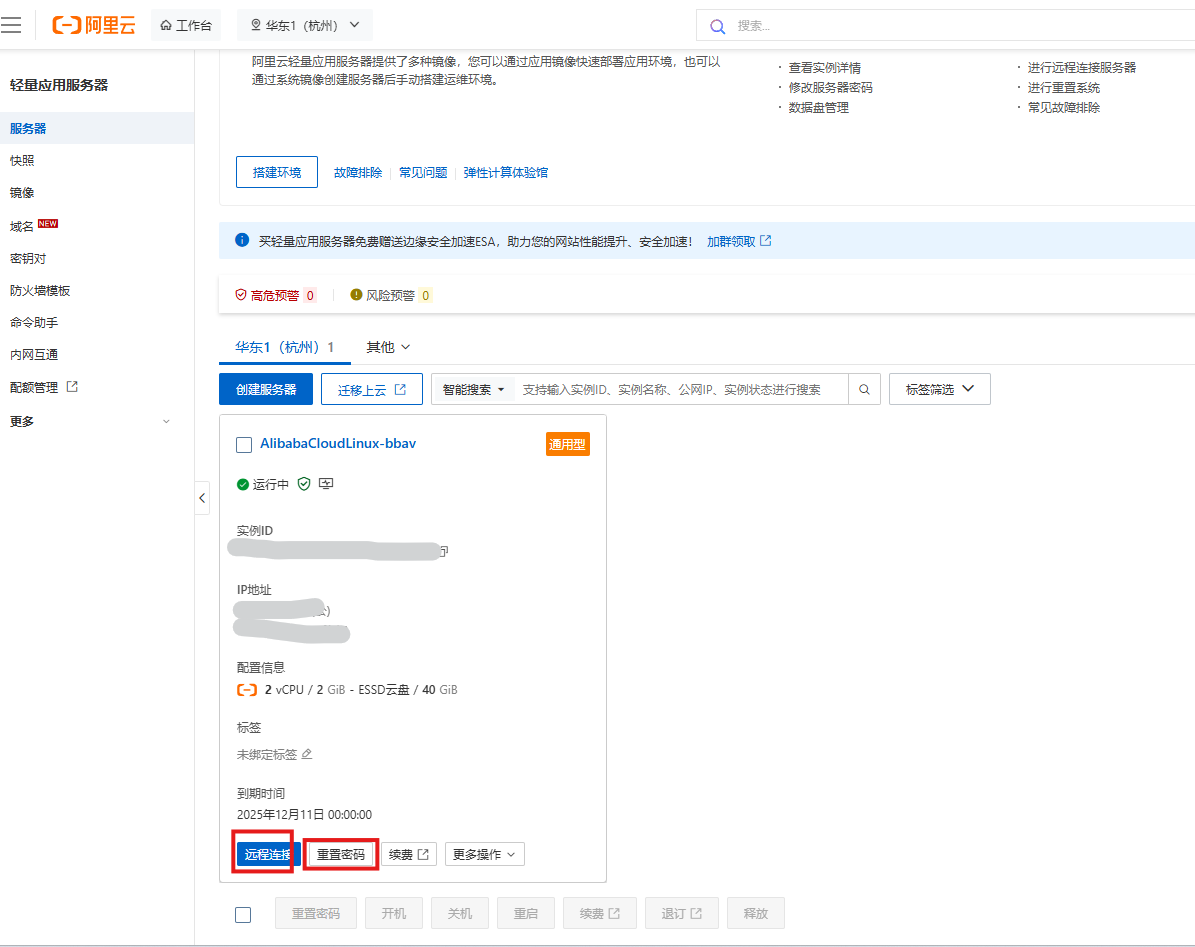Tick the bottom select-all checkbox
This screenshot has height=947, width=1195.
pos(243,914)
